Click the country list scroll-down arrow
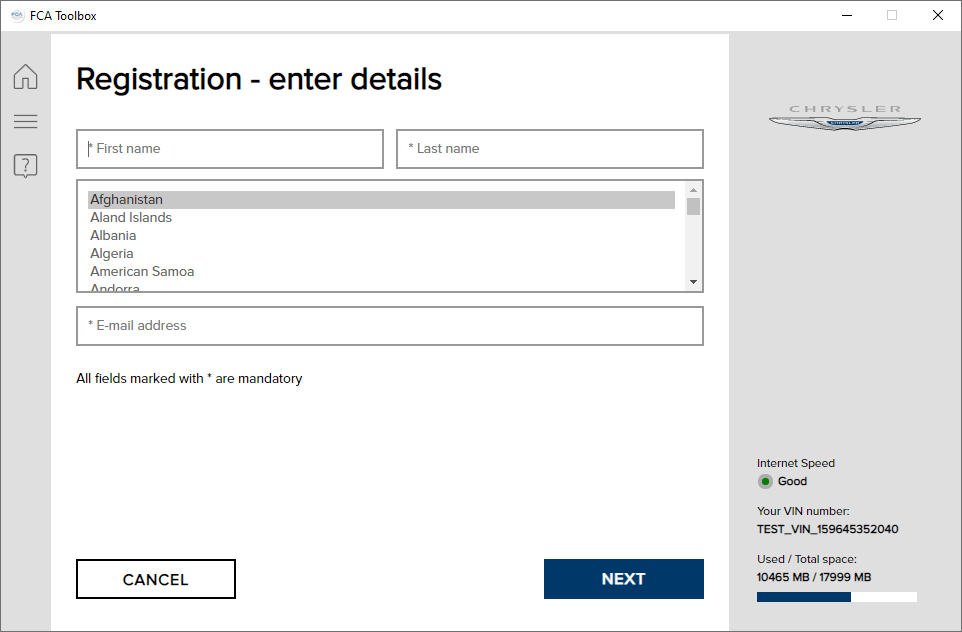Viewport: 962px width, 632px height. (x=693, y=282)
